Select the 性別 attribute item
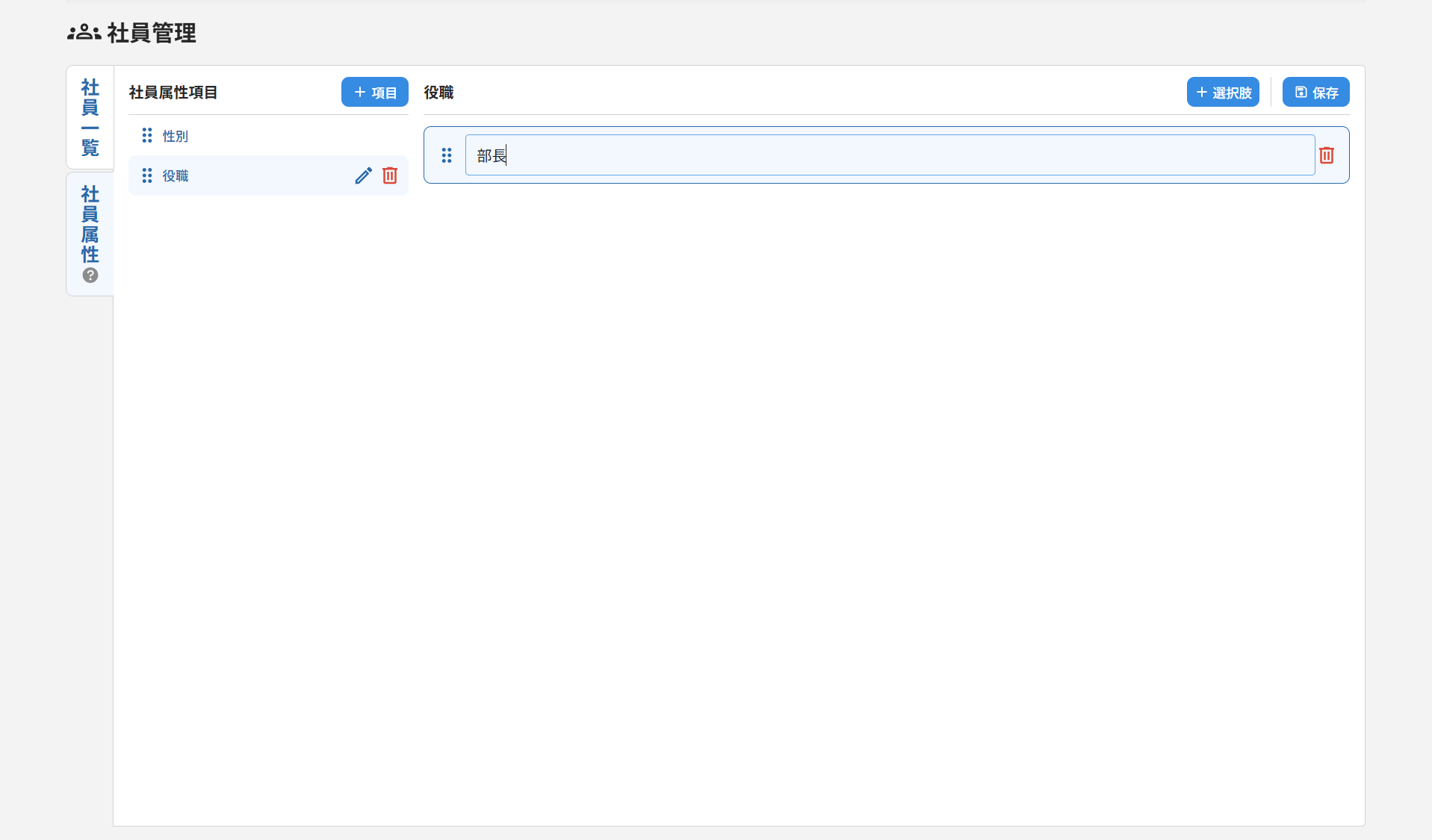The width and height of the screenshot is (1432, 840). pos(175,135)
